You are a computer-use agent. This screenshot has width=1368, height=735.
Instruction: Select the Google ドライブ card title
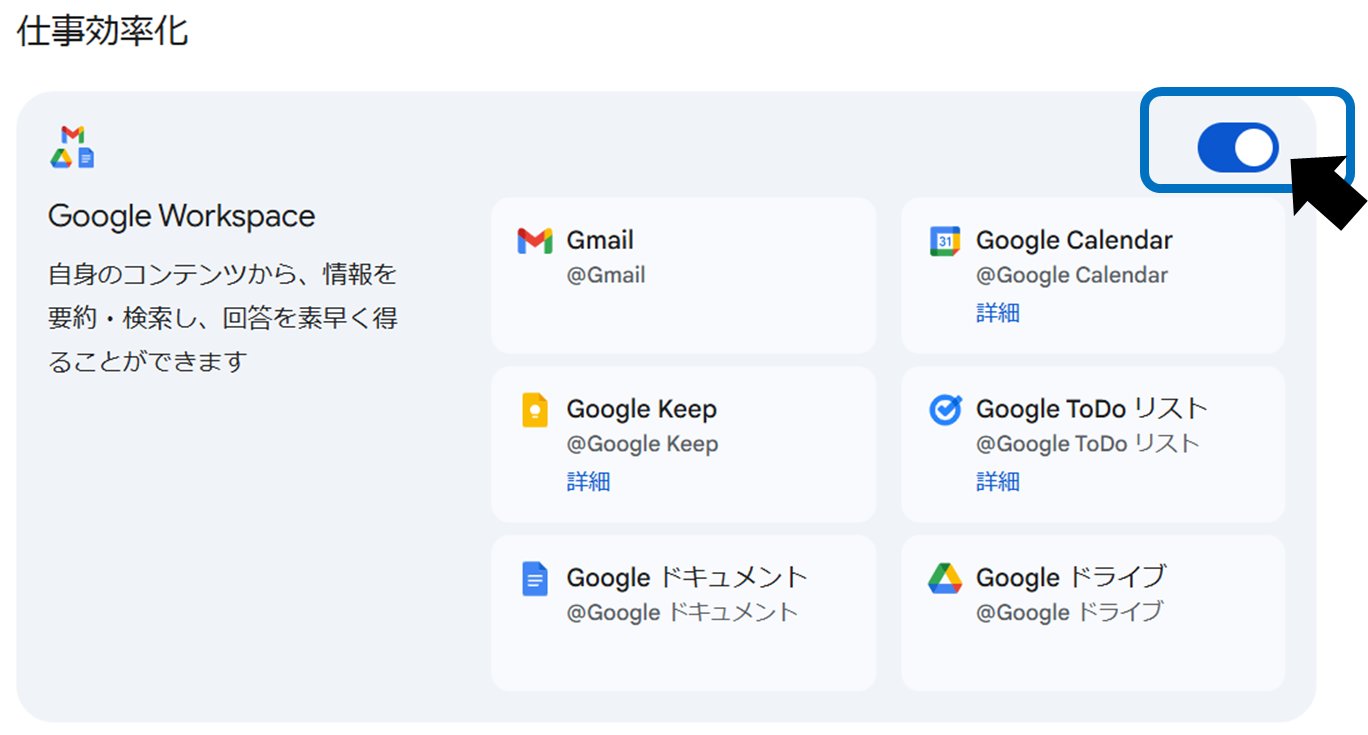(x=1070, y=578)
